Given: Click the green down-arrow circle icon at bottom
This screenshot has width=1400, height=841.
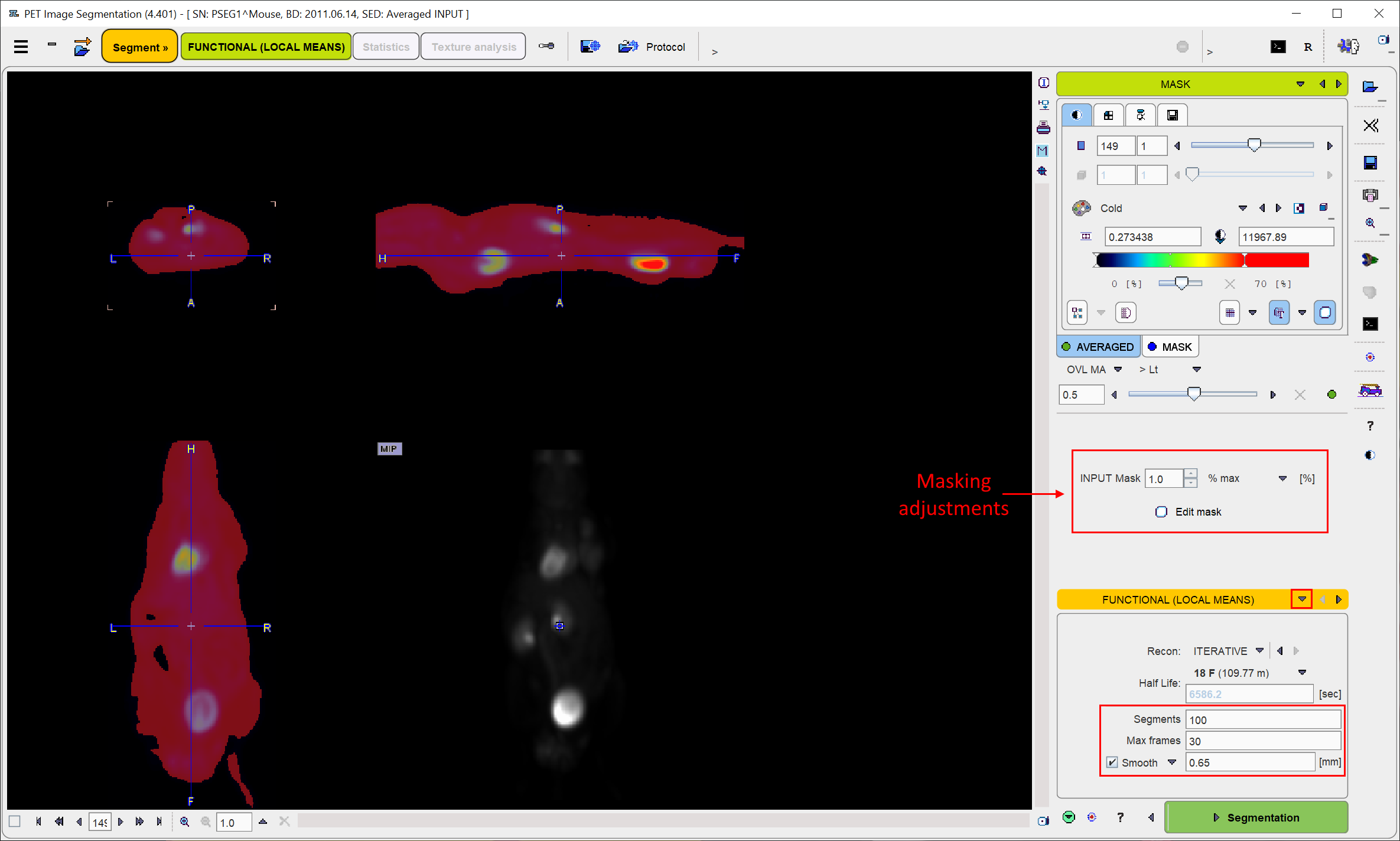Looking at the screenshot, I should pyautogui.click(x=1069, y=817).
